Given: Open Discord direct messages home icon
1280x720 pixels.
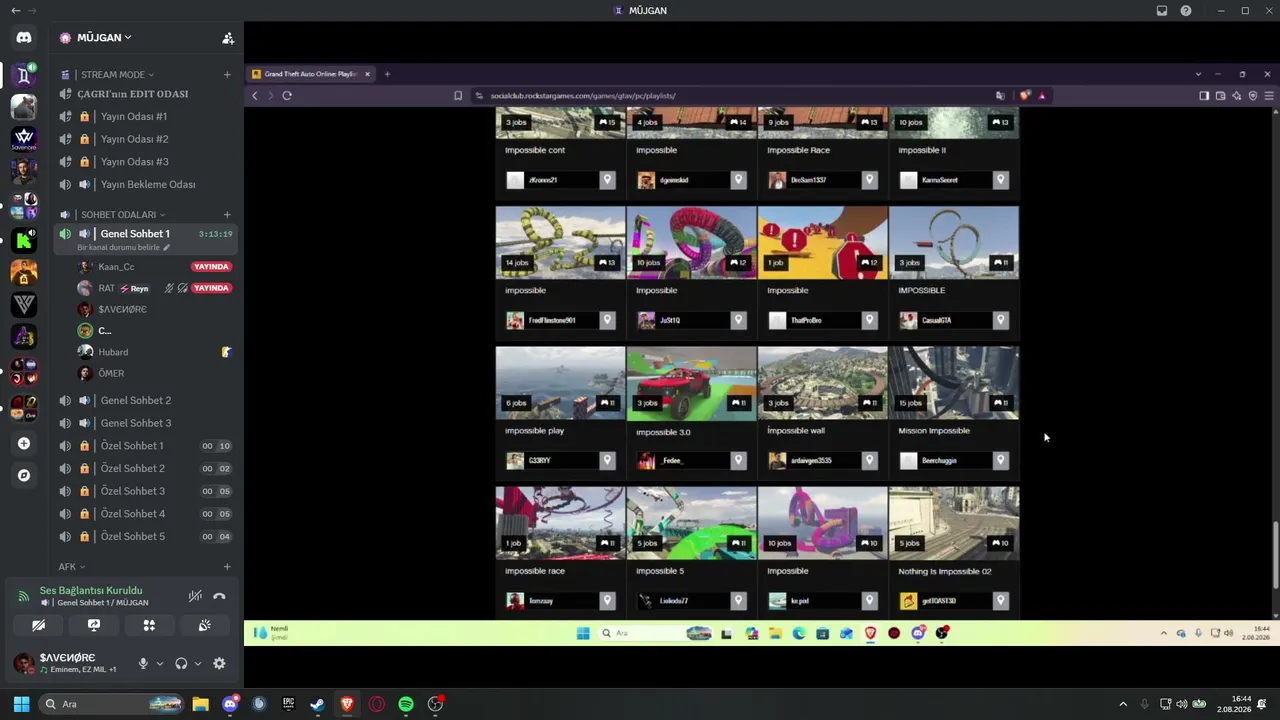Looking at the screenshot, I should click(24, 38).
